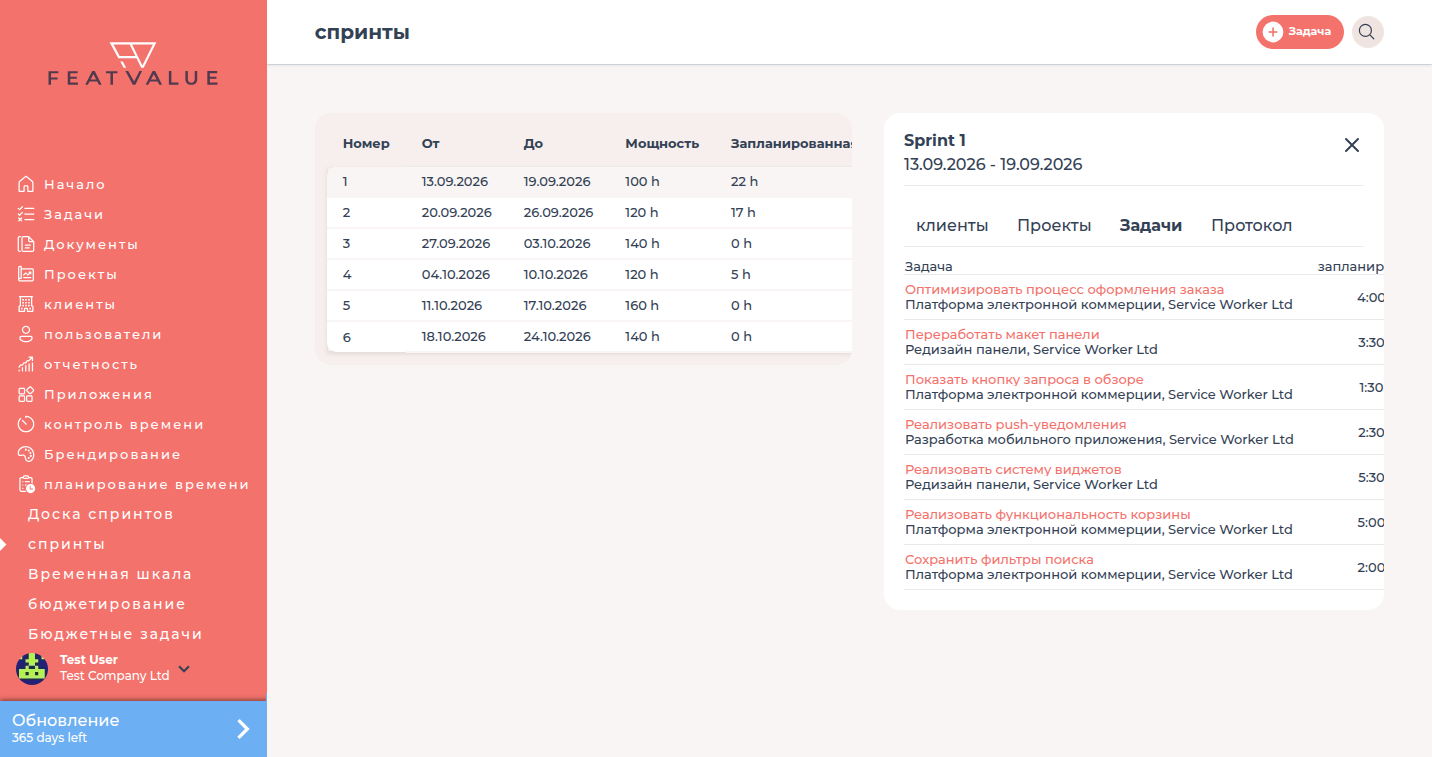
Task: Close the Sprint 1 detail panel
Action: tap(1352, 145)
